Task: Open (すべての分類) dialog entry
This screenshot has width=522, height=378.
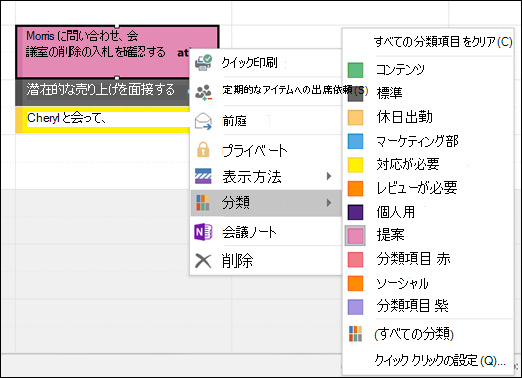Action: pos(414,334)
